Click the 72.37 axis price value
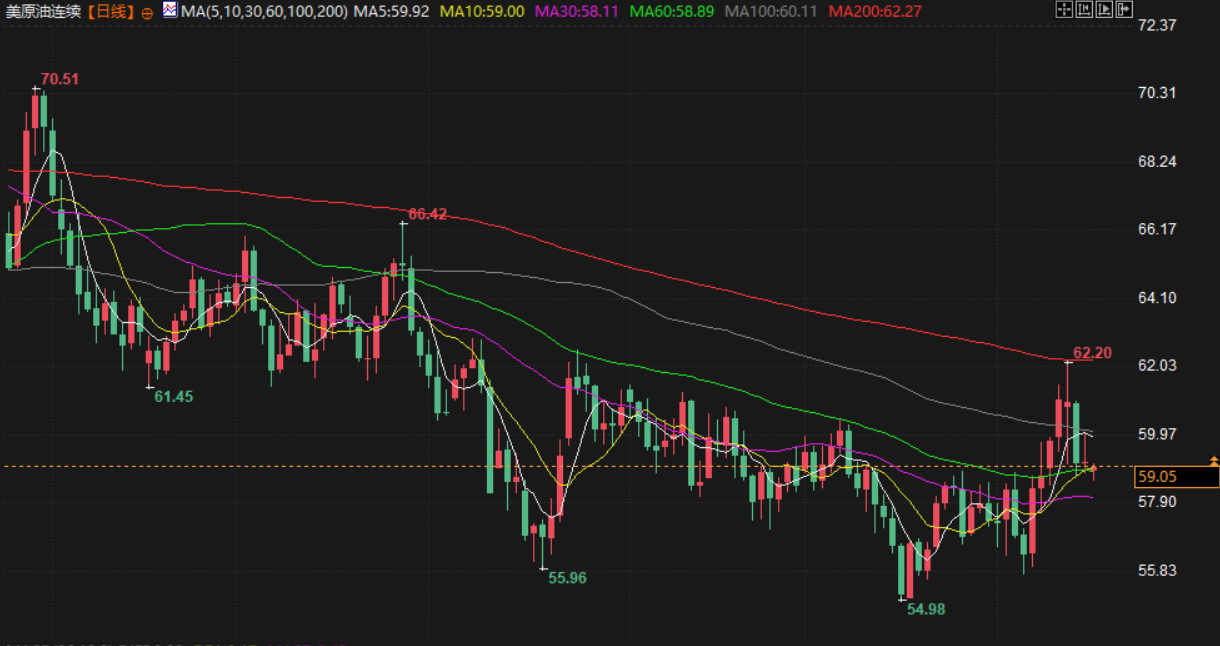The width and height of the screenshot is (1220, 646). (x=1156, y=24)
